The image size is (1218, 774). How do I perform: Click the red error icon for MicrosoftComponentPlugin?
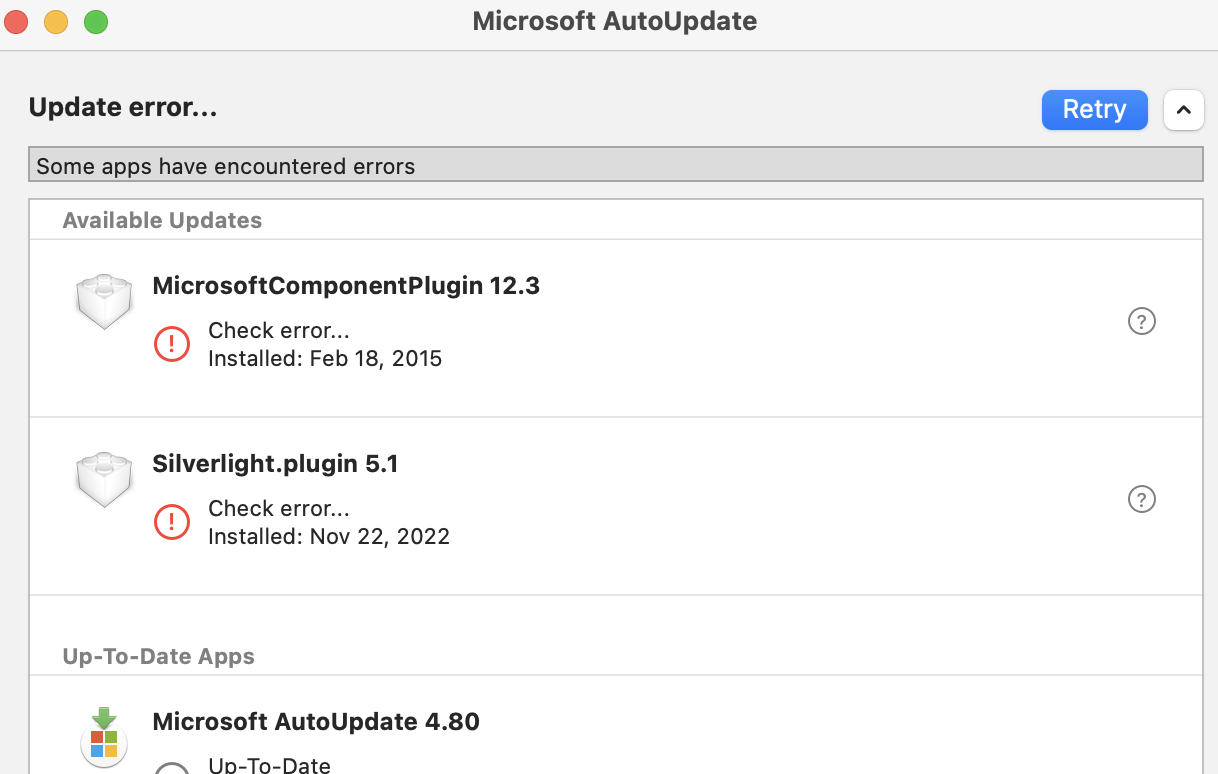pos(172,344)
